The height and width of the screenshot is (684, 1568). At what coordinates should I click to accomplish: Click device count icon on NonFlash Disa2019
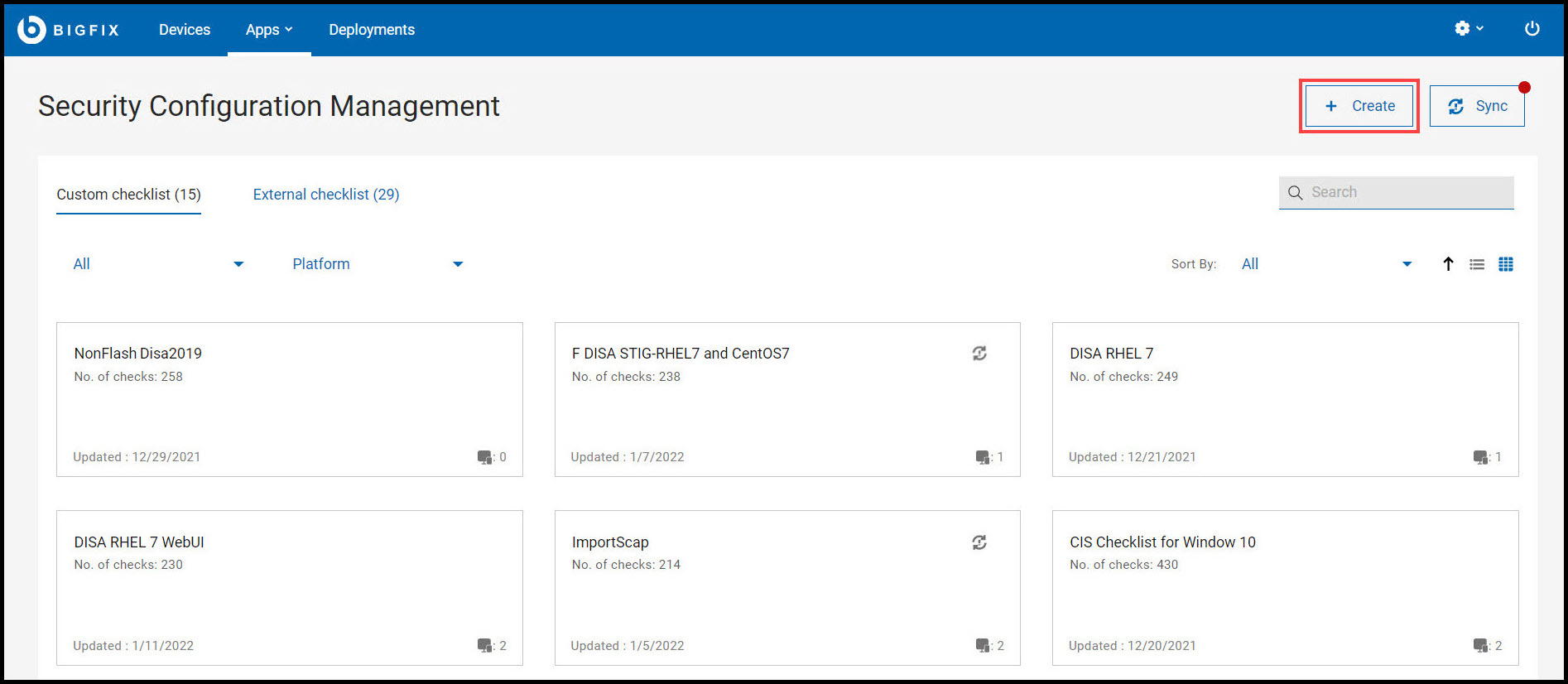[x=485, y=457]
